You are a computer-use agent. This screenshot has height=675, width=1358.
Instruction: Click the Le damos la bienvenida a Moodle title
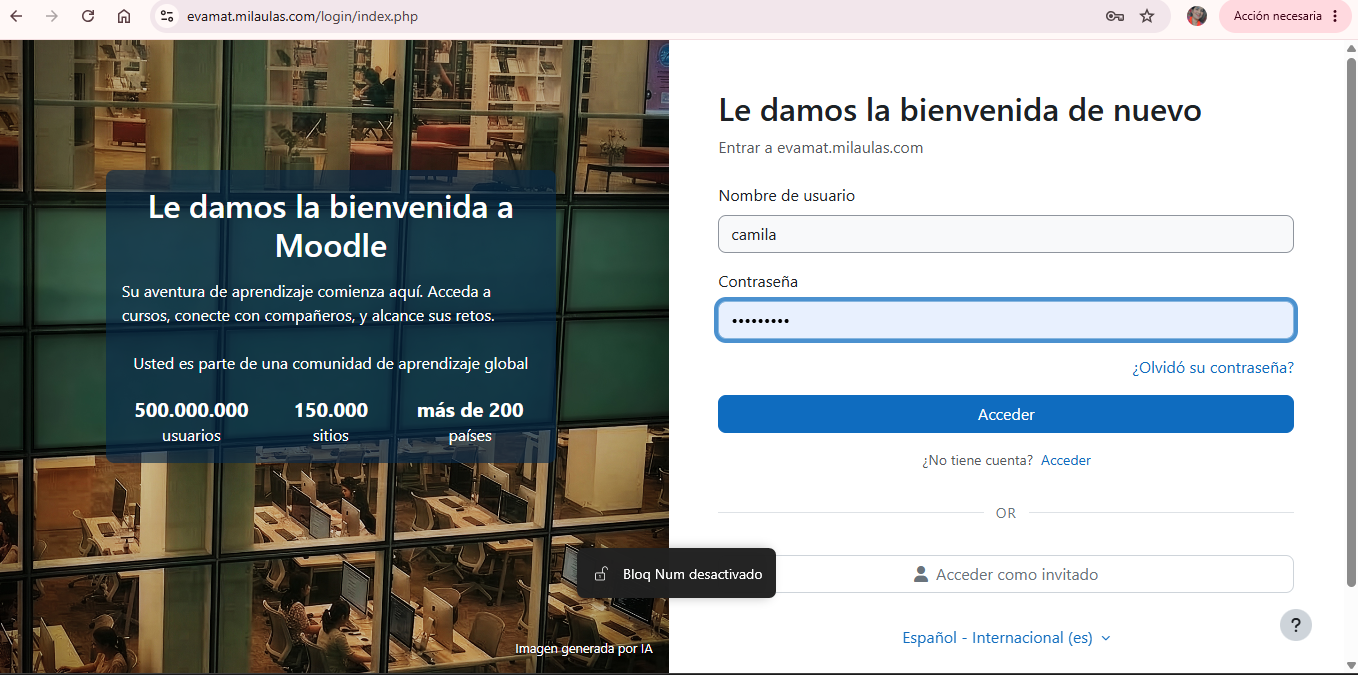[x=331, y=226]
